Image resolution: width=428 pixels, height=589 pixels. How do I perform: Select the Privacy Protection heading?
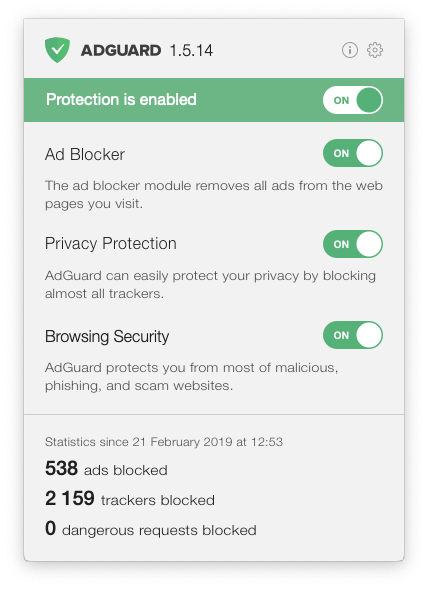(111, 244)
